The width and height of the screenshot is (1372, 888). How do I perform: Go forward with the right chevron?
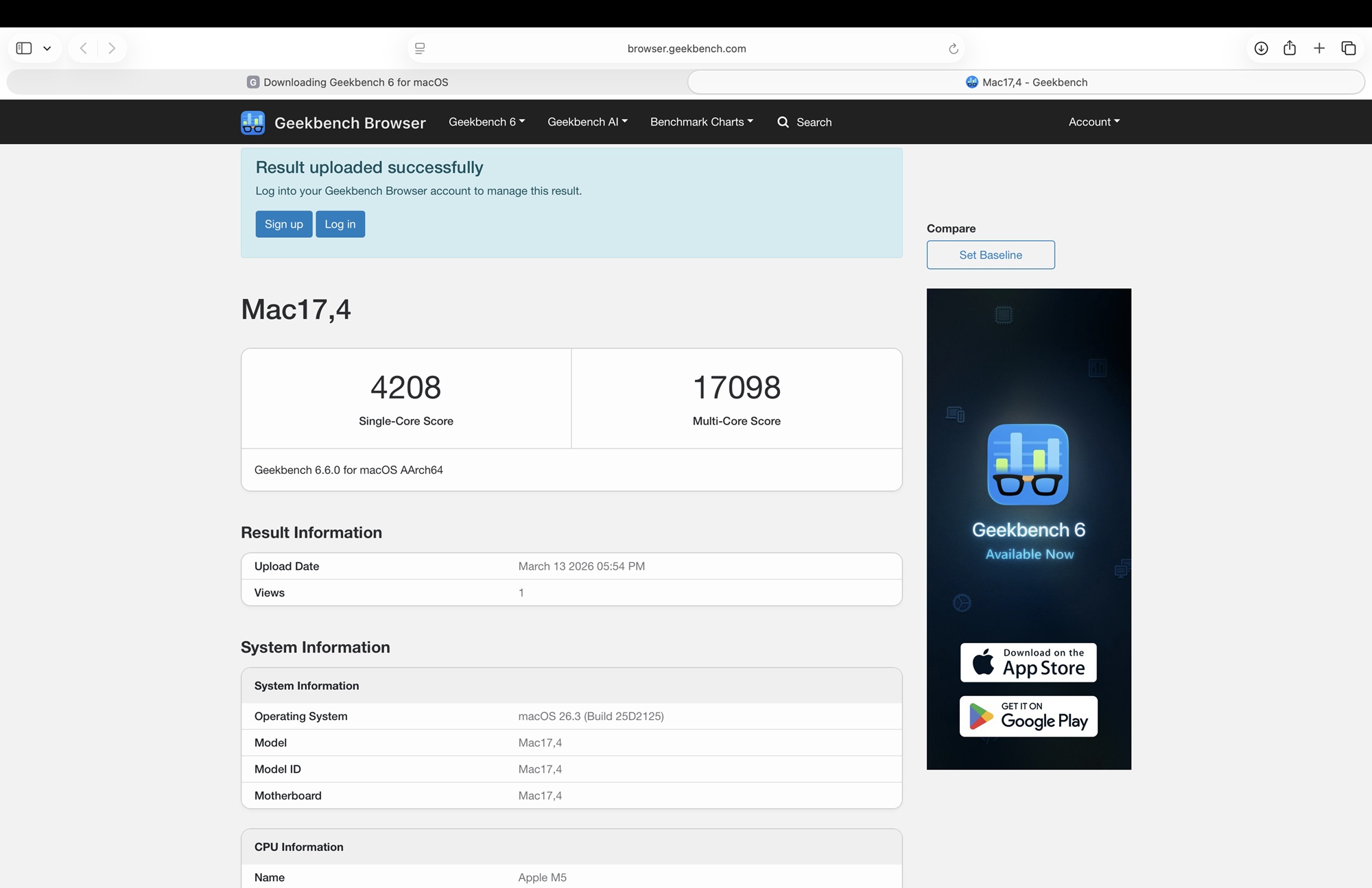[x=112, y=48]
